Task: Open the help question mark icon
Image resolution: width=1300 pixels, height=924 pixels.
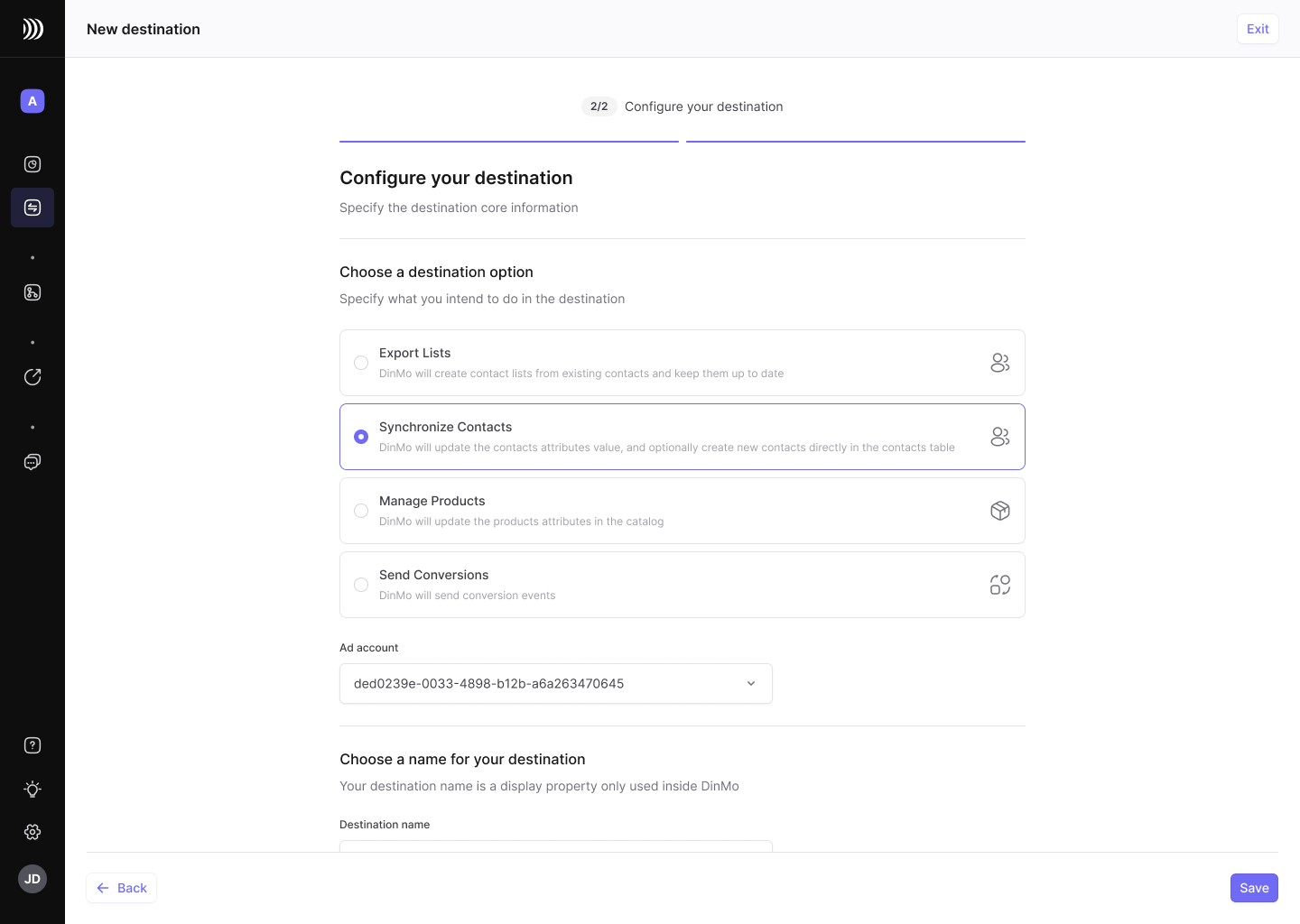Action: (x=32, y=745)
